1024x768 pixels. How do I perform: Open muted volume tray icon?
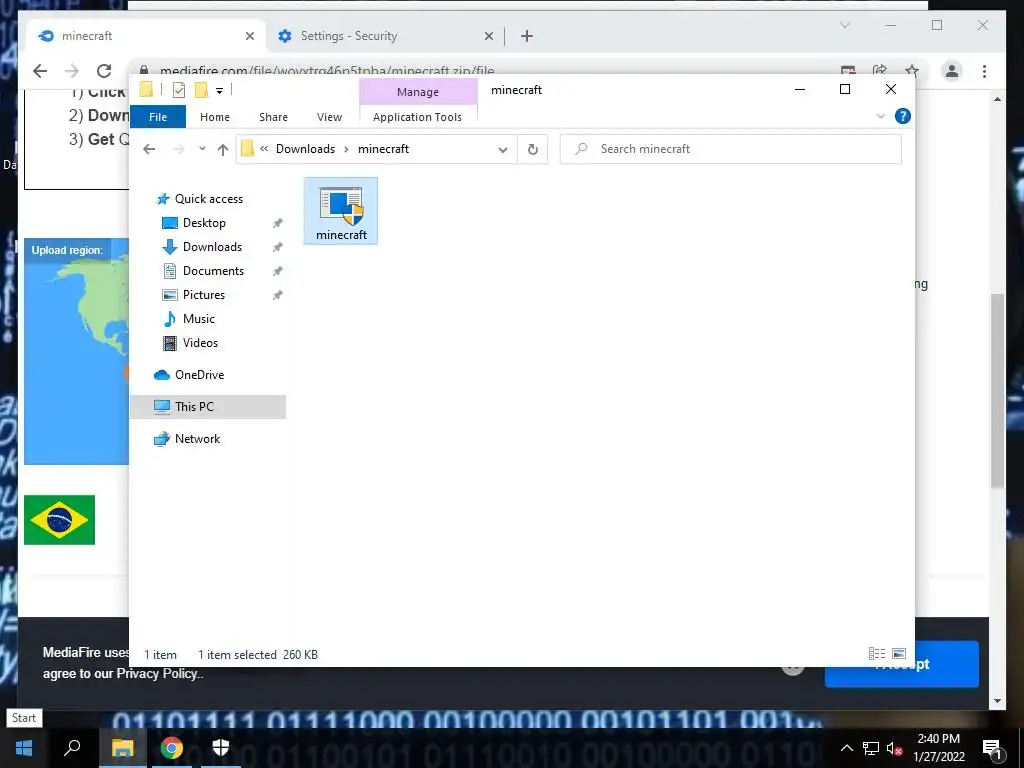click(x=894, y=748)
